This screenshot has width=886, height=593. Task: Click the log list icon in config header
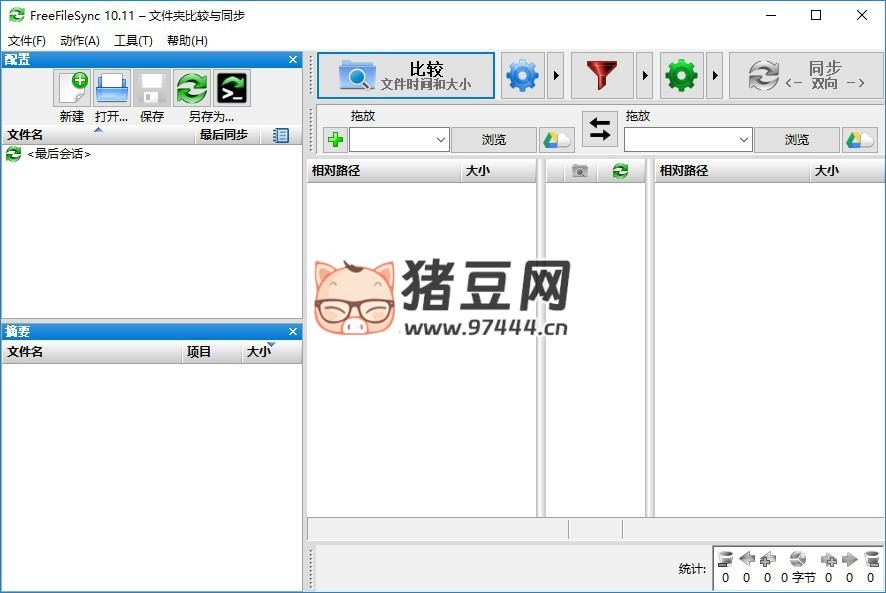(281, 135)
